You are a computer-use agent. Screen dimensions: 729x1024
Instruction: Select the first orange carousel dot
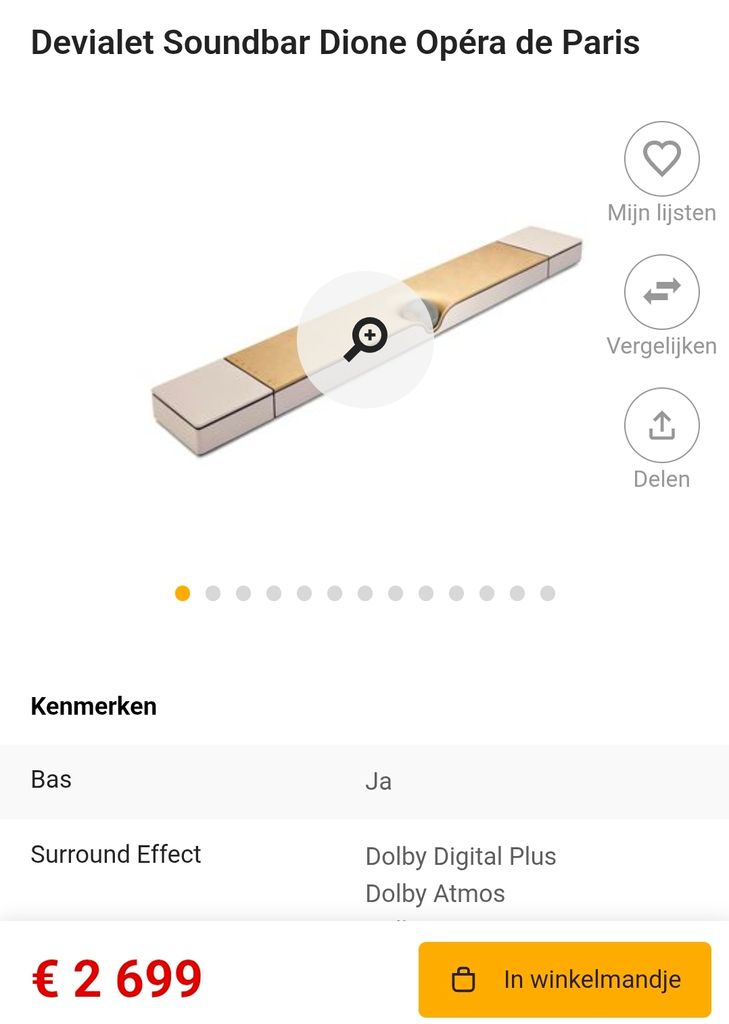[x=182, y=593]
